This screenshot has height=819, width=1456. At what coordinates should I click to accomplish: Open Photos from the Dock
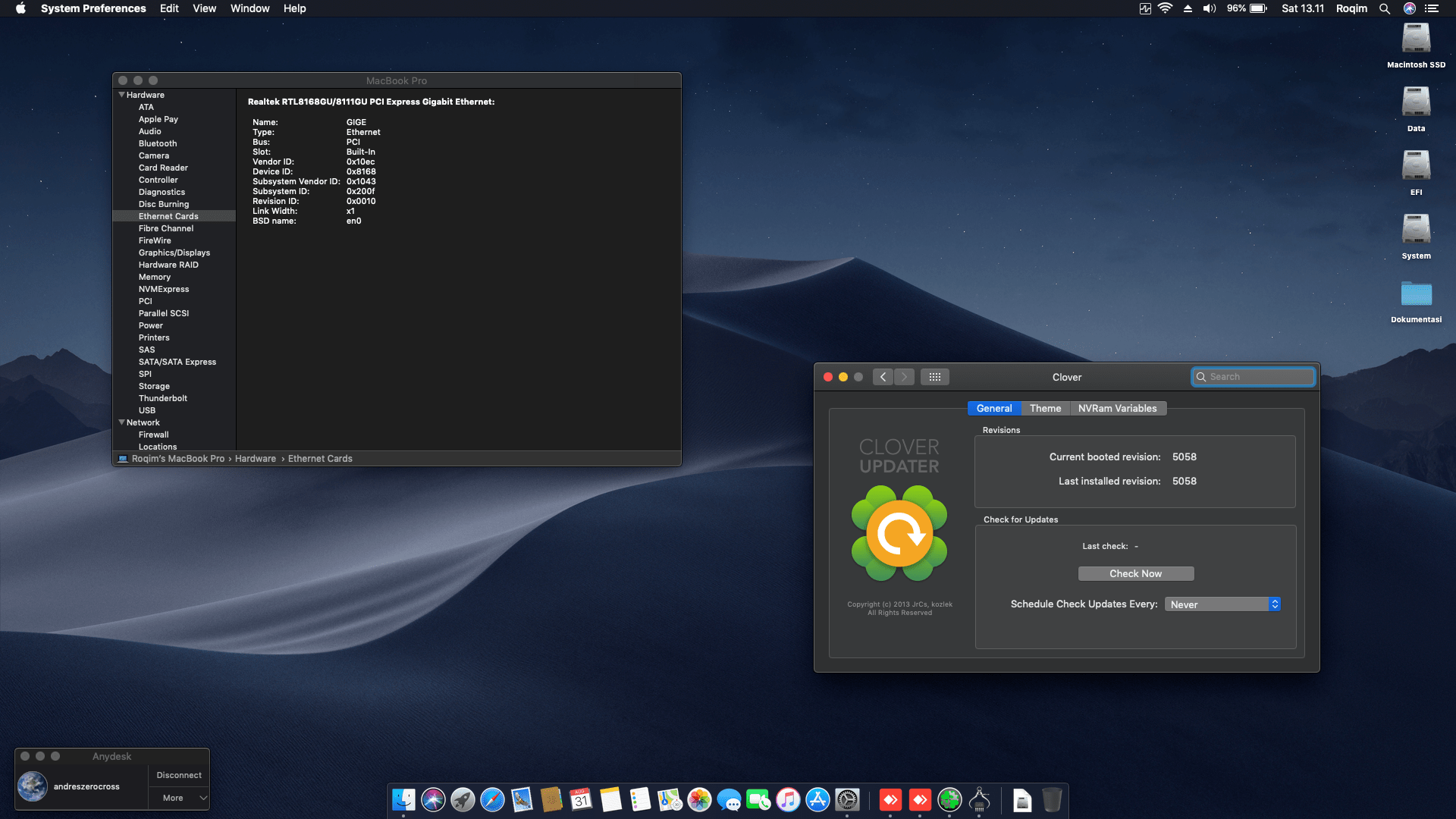(699, 799)
